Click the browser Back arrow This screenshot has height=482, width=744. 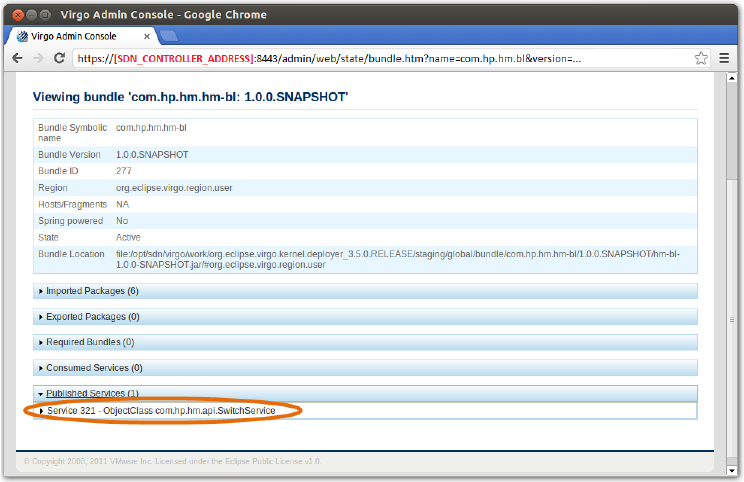point(17,58)
